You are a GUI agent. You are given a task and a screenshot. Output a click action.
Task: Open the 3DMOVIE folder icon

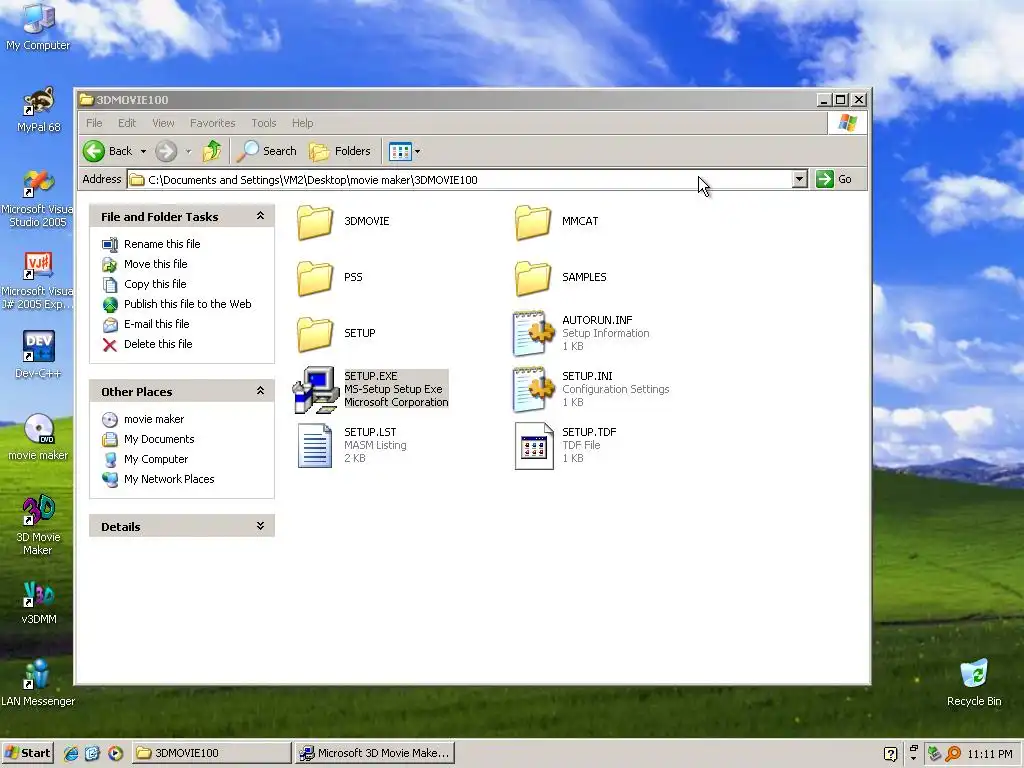coord(315,221)
